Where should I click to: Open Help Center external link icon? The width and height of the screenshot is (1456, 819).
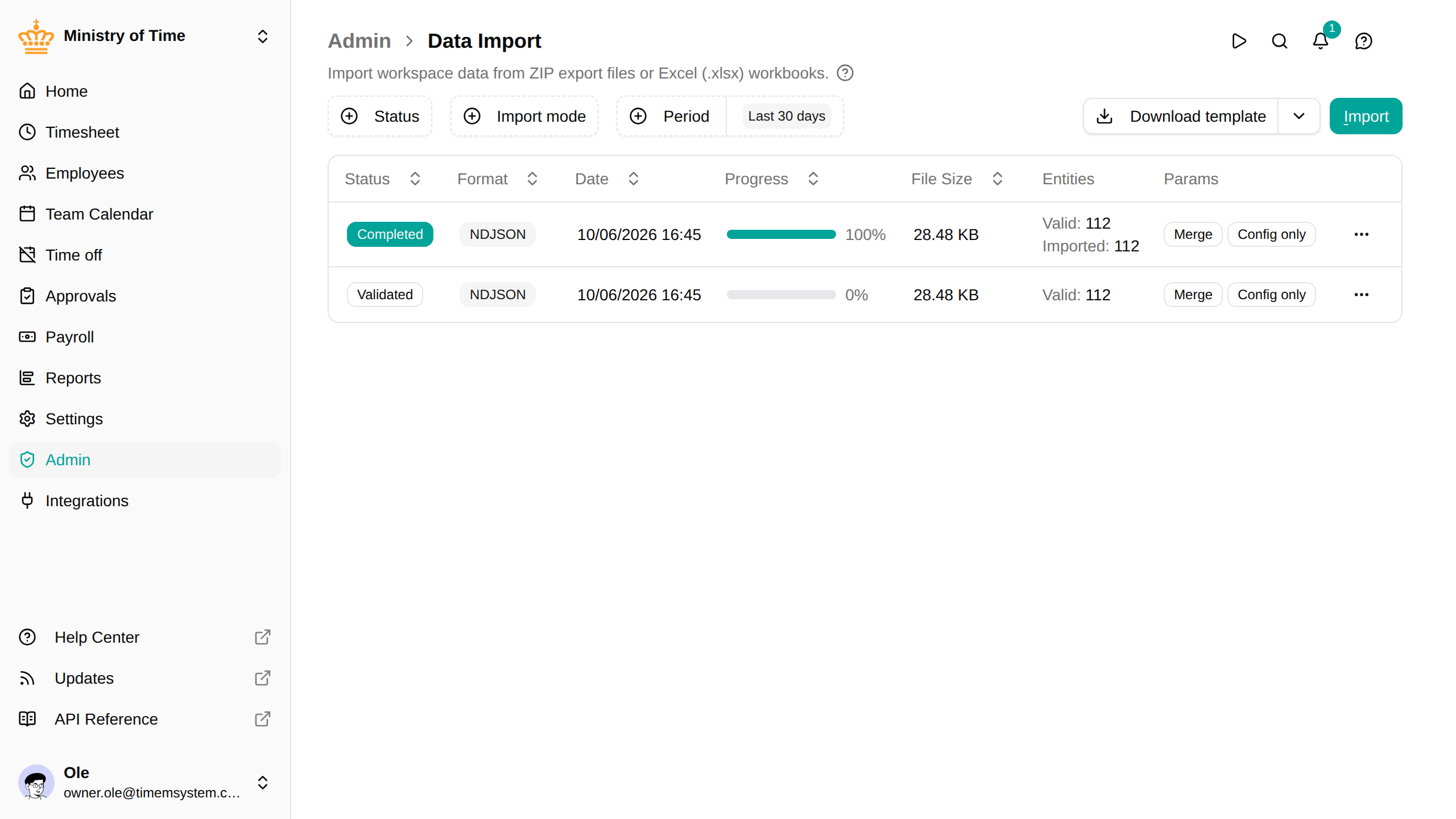[x=262, y=637]
